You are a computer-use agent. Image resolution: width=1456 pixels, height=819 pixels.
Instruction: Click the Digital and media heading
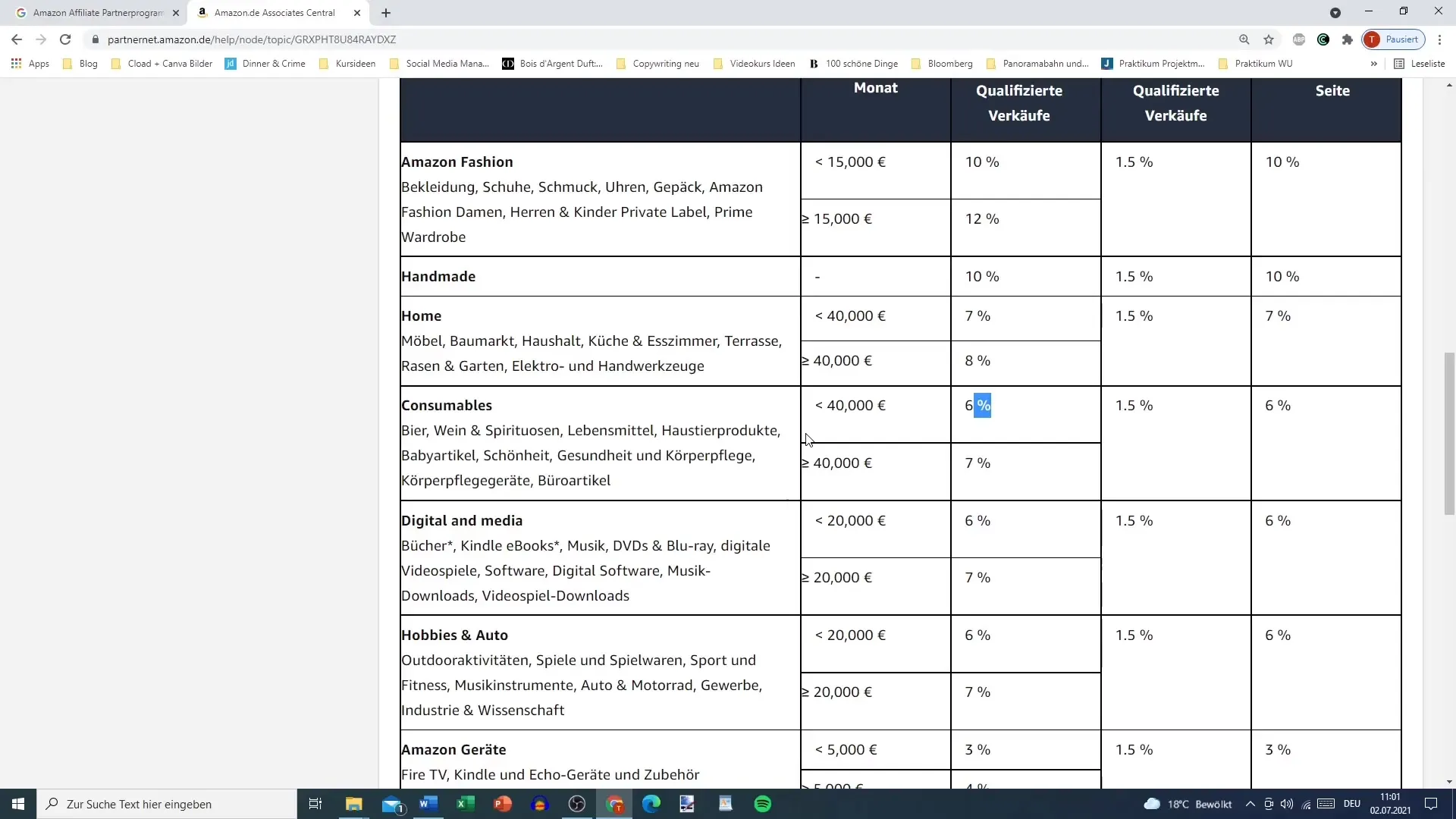[462, 520]
